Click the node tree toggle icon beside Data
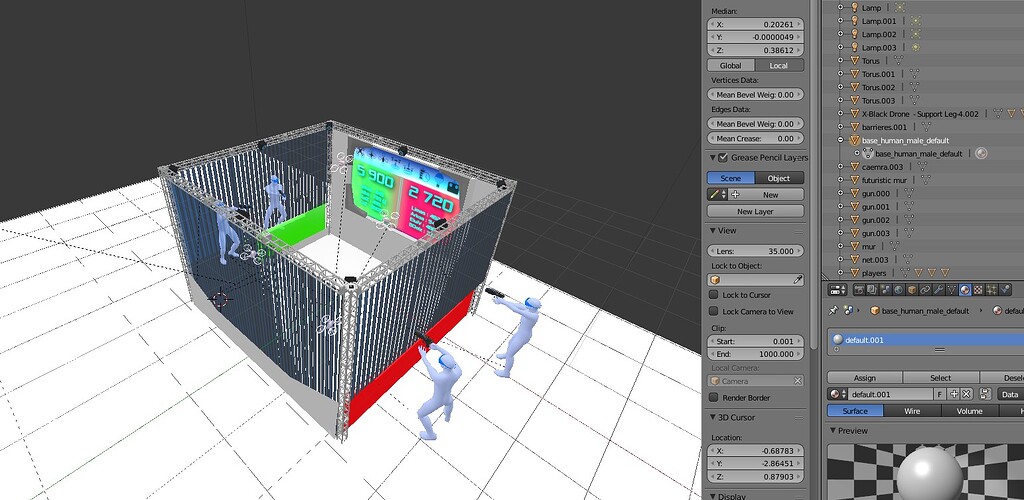The width and height of the screenshot is (1024, 500). tap(985, 394)
